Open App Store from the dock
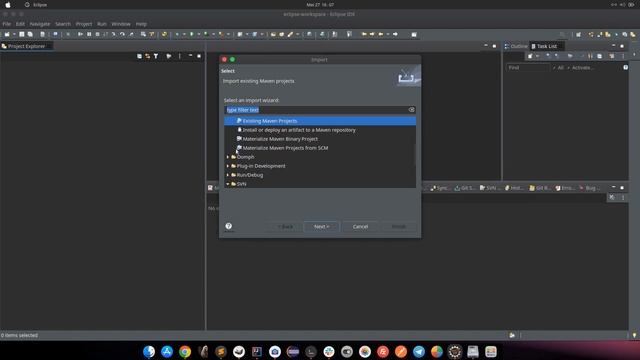Image resolution: width=640 pixels, height=360 pixels. tap(167, 351)
